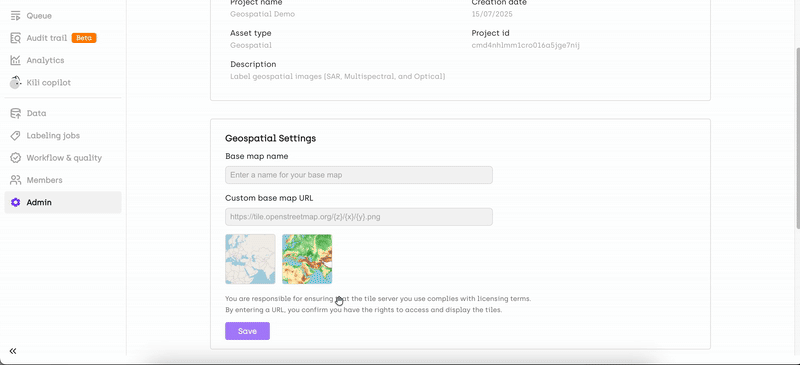Click the Geospatial asset type value
This screenshot has width=800, height=365.
[251, 45]
